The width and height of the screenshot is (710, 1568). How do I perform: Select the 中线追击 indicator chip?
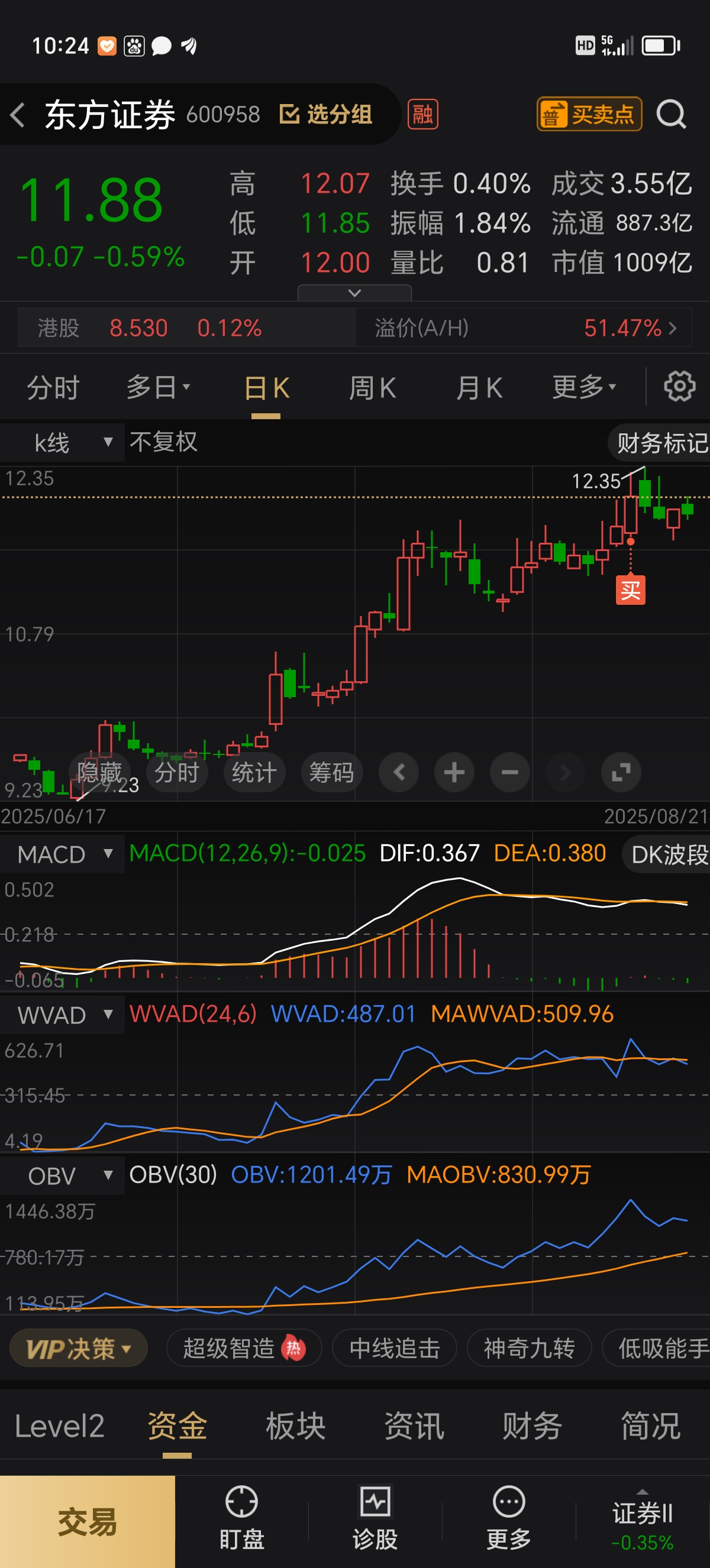pyautogui.click(x=395, y=1349)
